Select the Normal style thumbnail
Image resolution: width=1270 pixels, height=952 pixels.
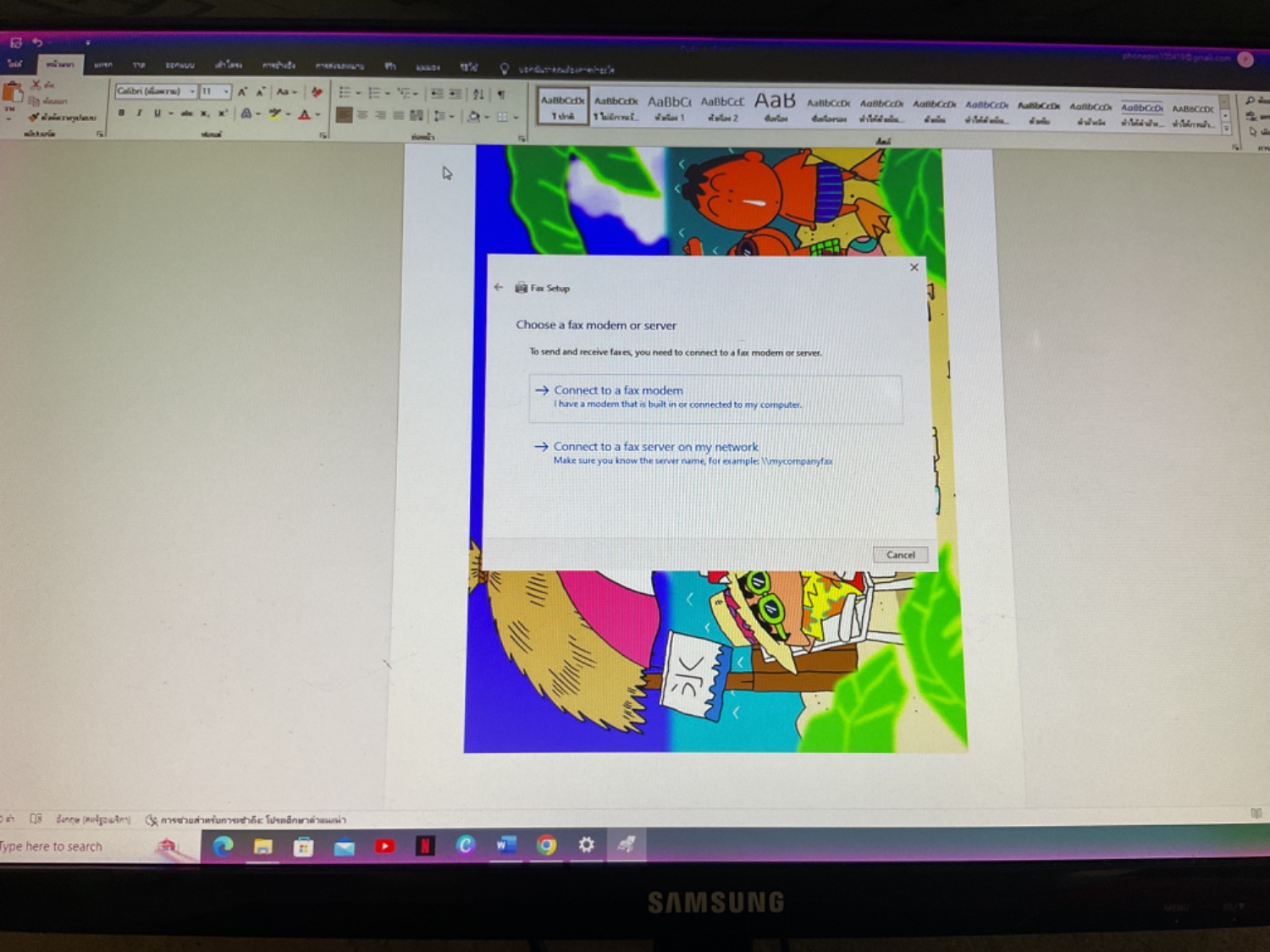tap(563, 107)
